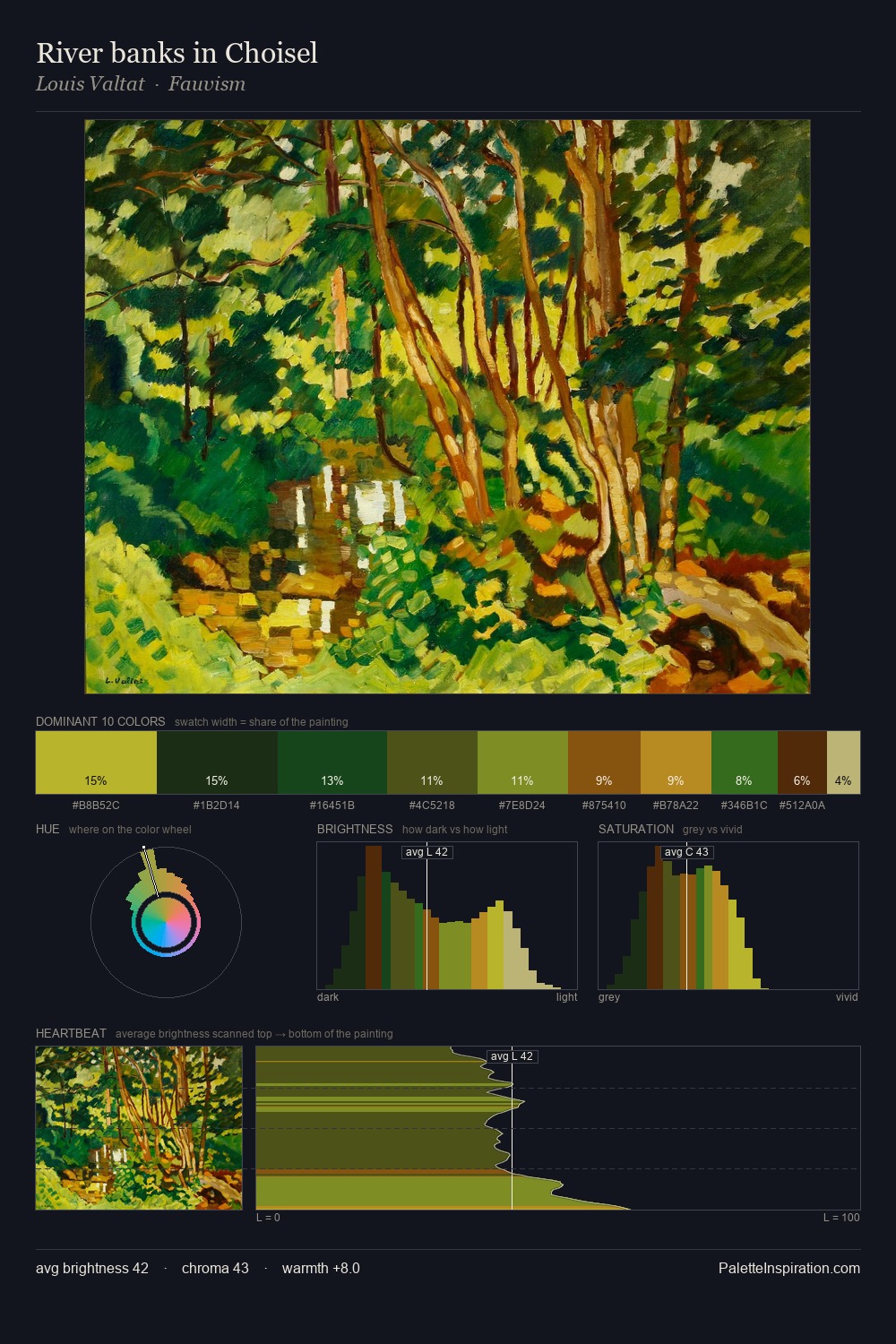Click the brightness histogram chart
896x1344 pixels.
pyautogui.click(x=447, y=916)
